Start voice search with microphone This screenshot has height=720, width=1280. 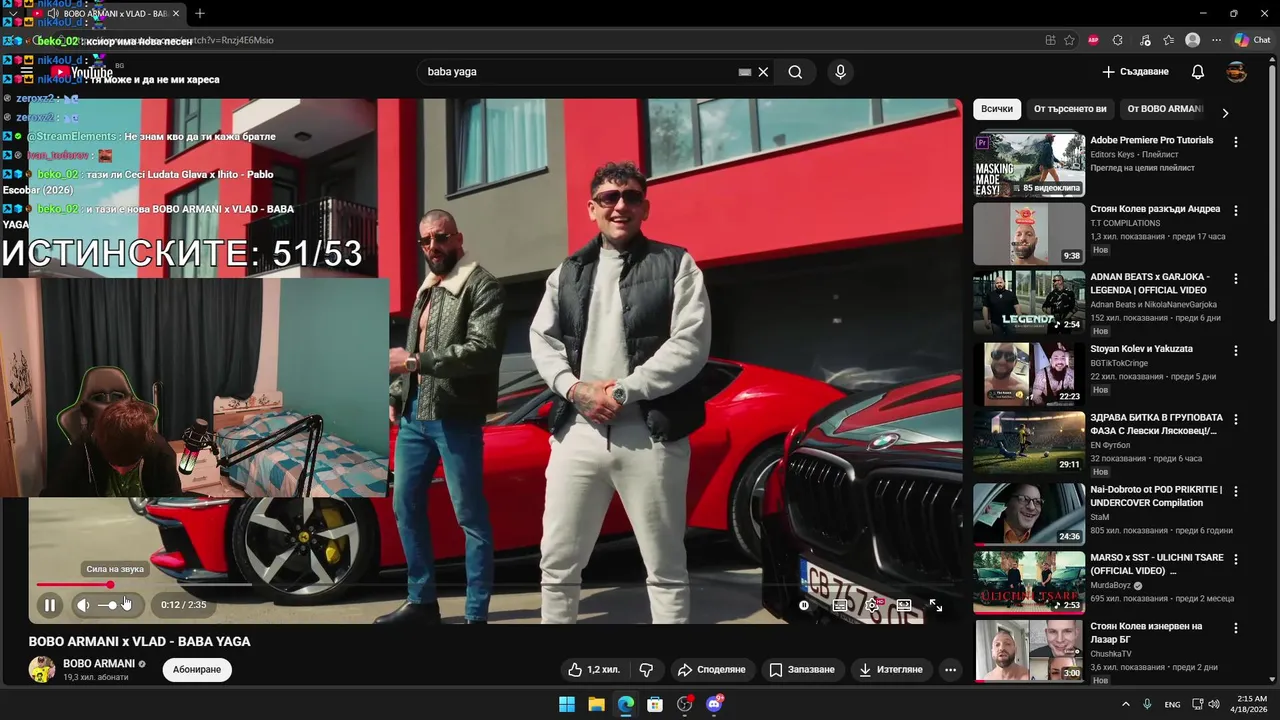tap(840, 72)
